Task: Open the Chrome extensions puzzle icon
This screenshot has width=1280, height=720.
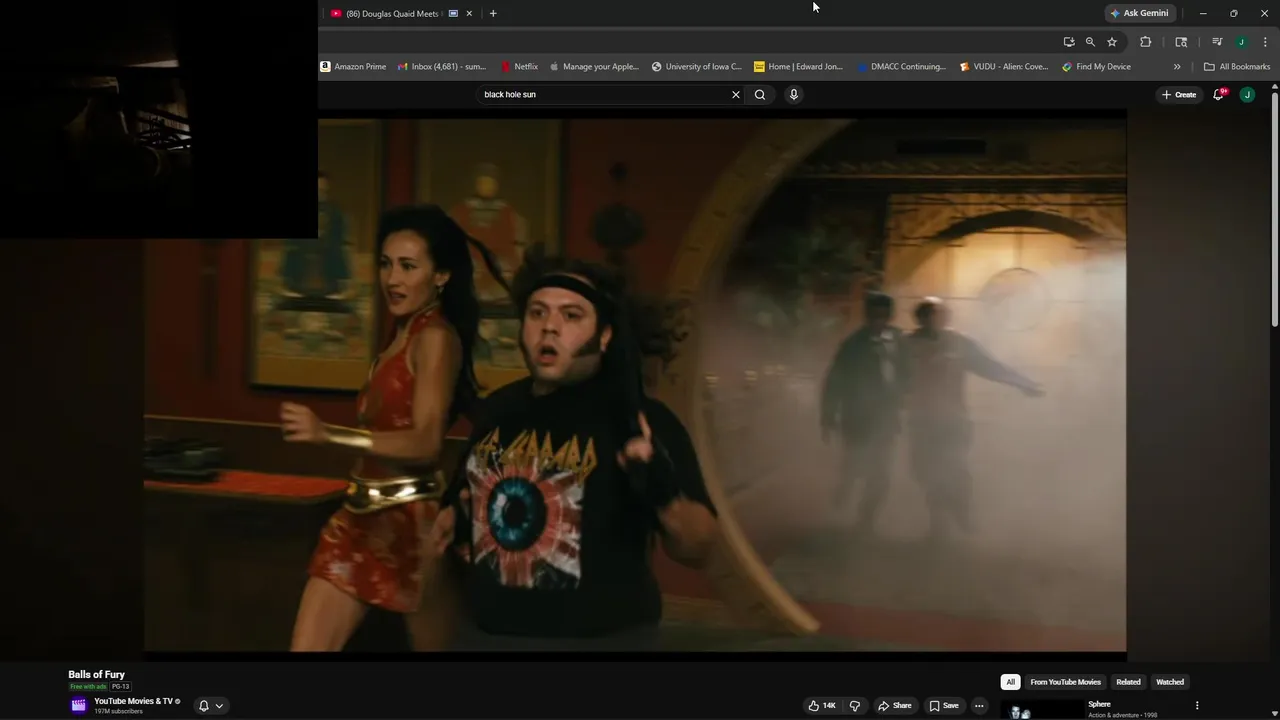Action: coord(1146,42)
